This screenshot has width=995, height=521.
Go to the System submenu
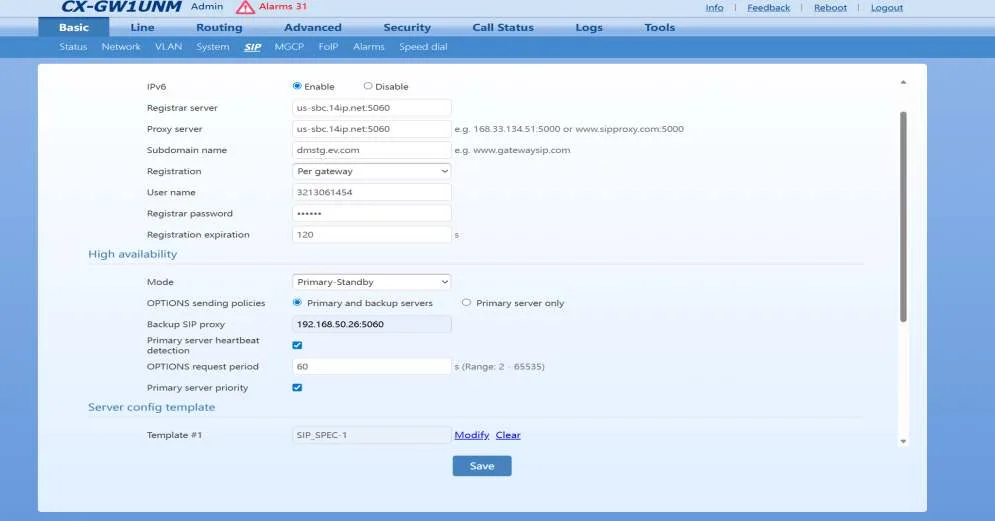[213, 47]
